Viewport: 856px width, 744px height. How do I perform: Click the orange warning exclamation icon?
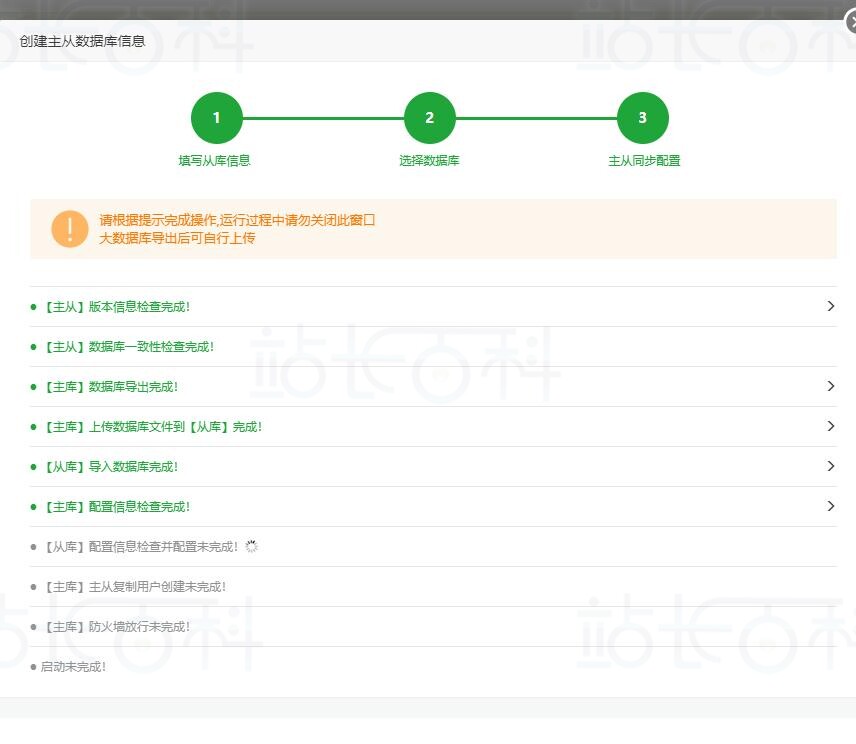pos(69,229)
